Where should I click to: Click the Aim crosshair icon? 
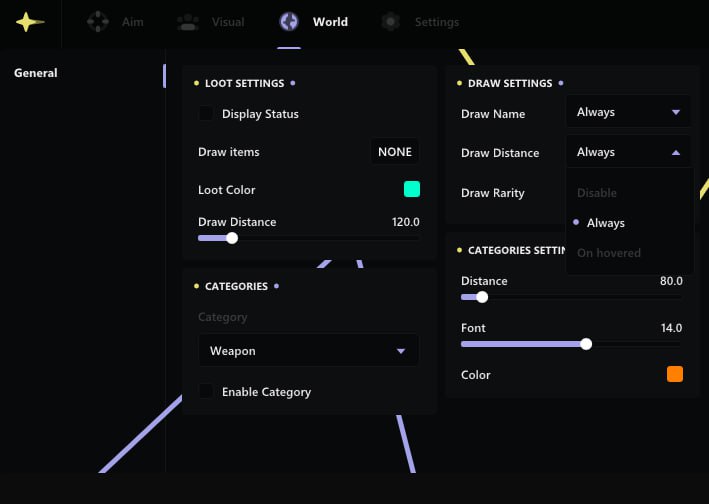tap(97, 22)
